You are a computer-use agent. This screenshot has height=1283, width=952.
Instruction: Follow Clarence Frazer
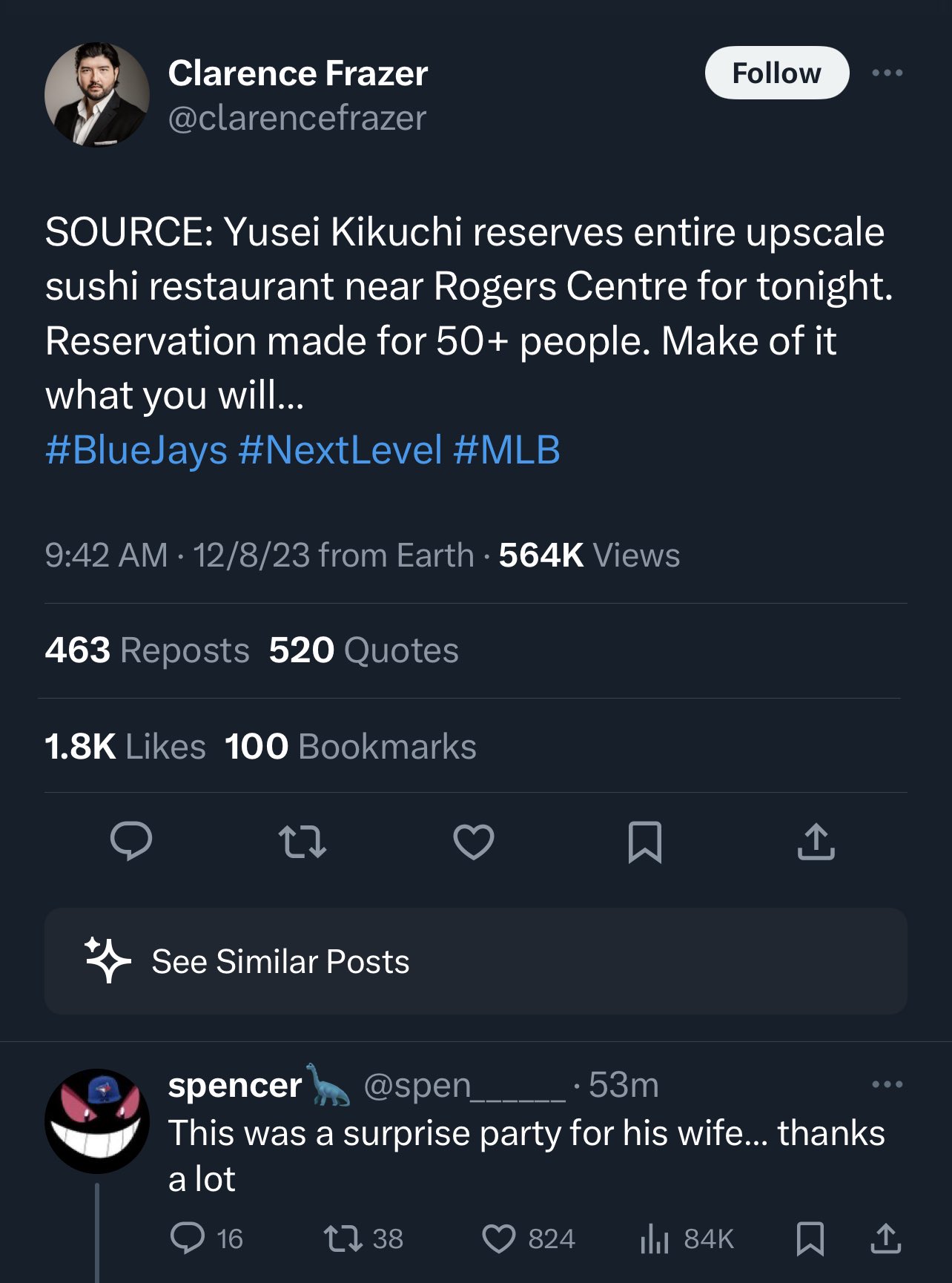(x=776, y=73)
